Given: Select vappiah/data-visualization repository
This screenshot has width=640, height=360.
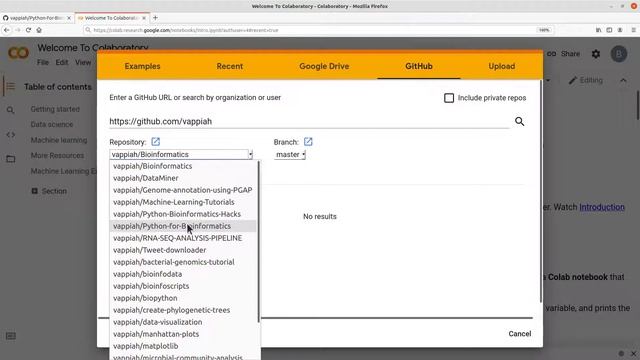Looking at the screenshot, I should (183, 322).
